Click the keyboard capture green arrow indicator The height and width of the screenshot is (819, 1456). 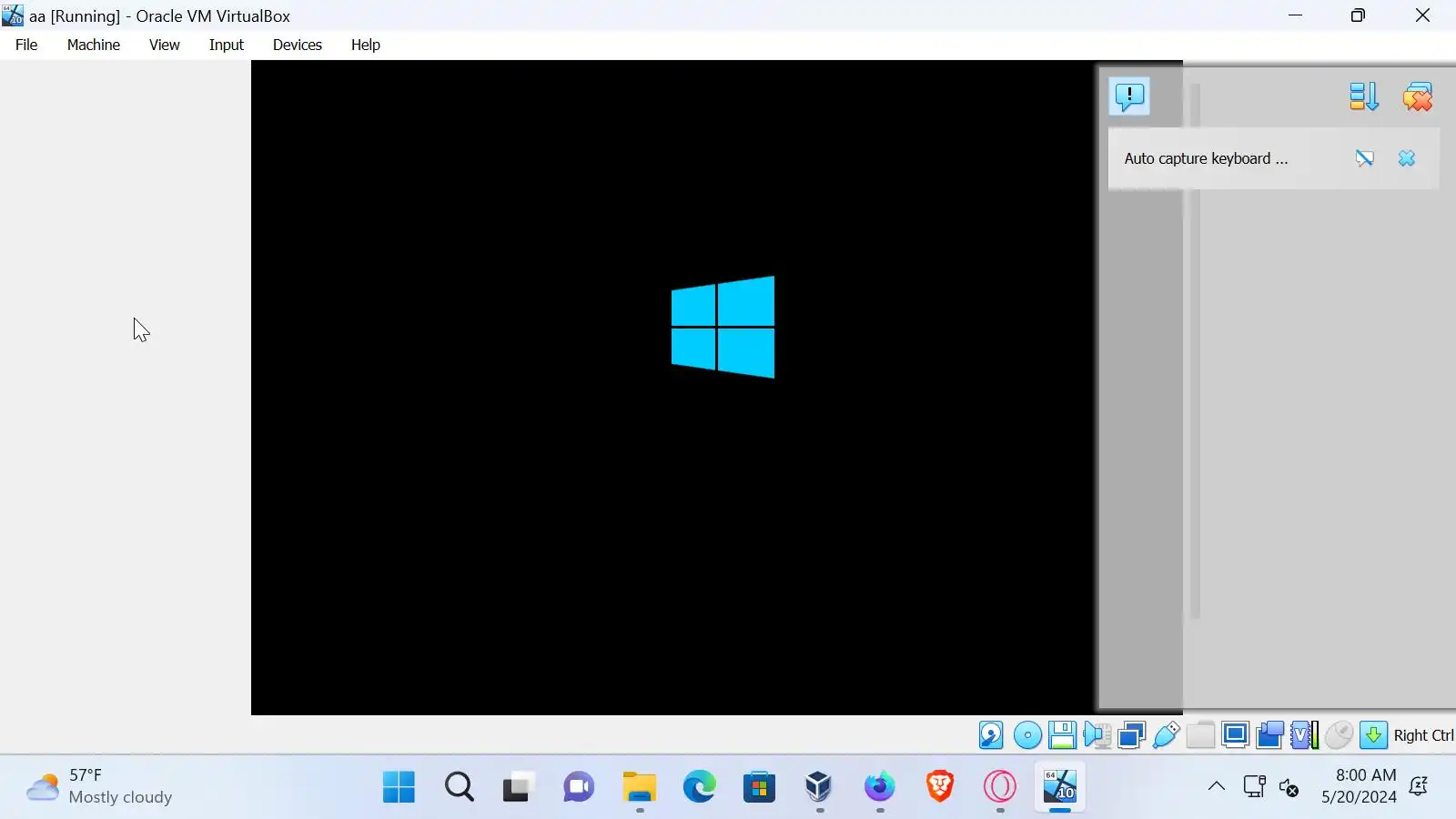1373,735
